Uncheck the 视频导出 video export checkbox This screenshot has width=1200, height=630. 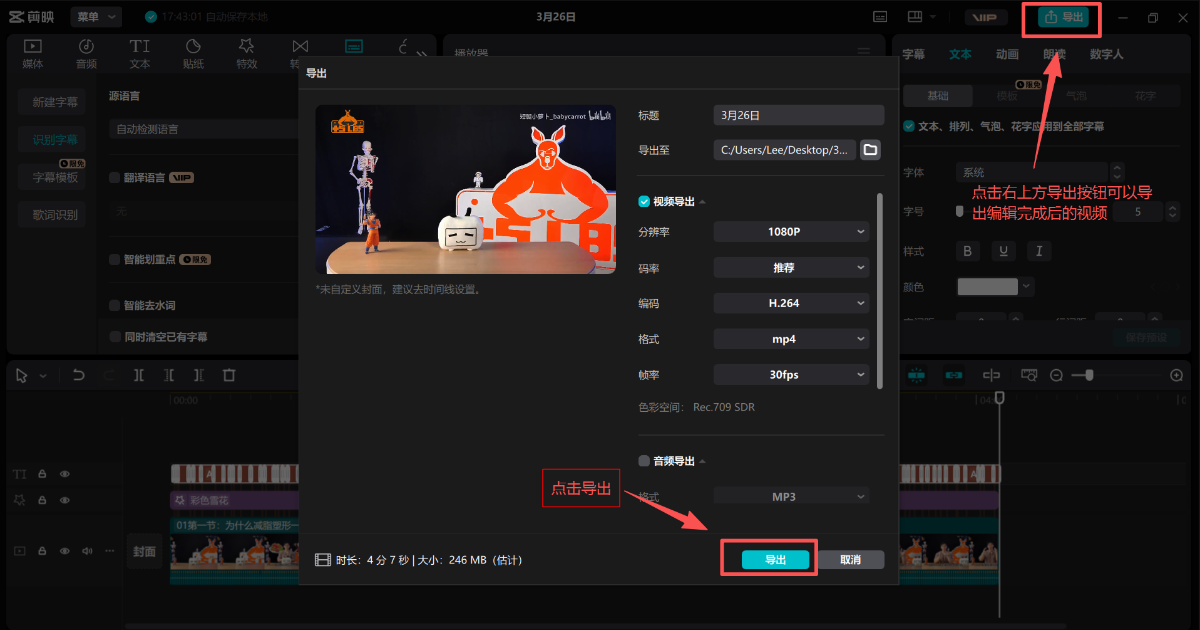[645, 201]
